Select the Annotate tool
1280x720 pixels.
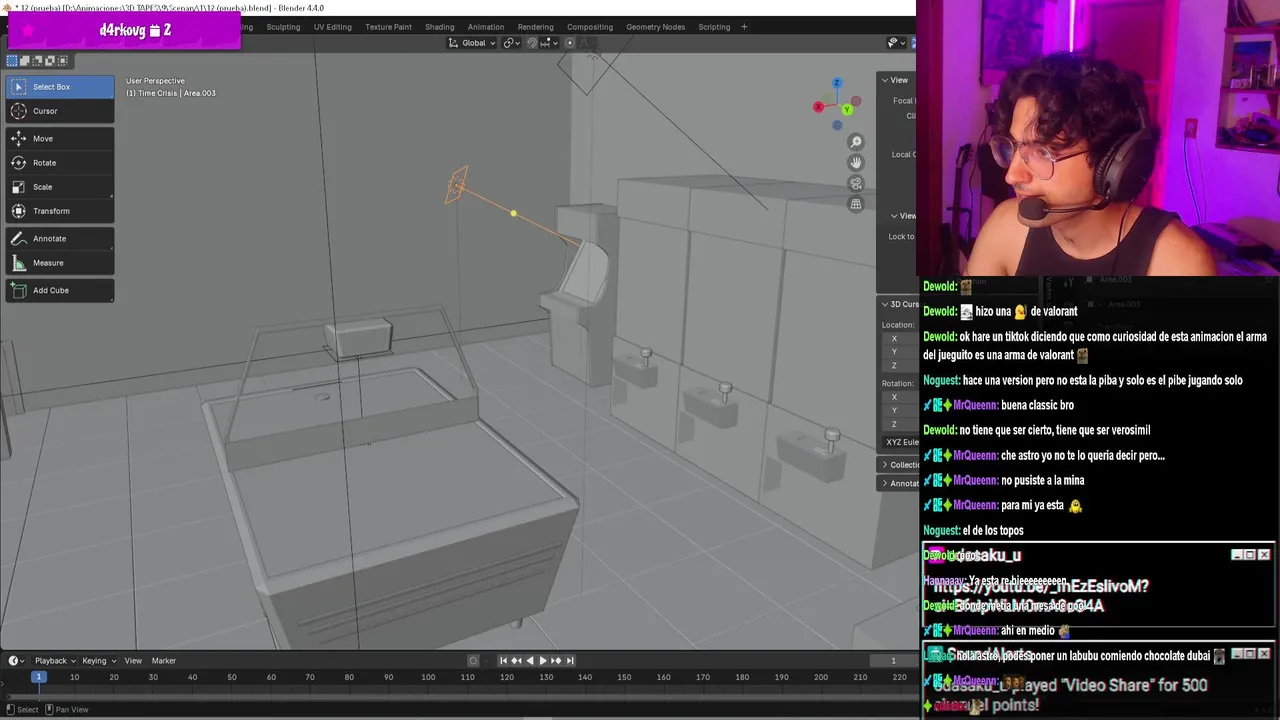pyautogui.click(x=60, y=239)
